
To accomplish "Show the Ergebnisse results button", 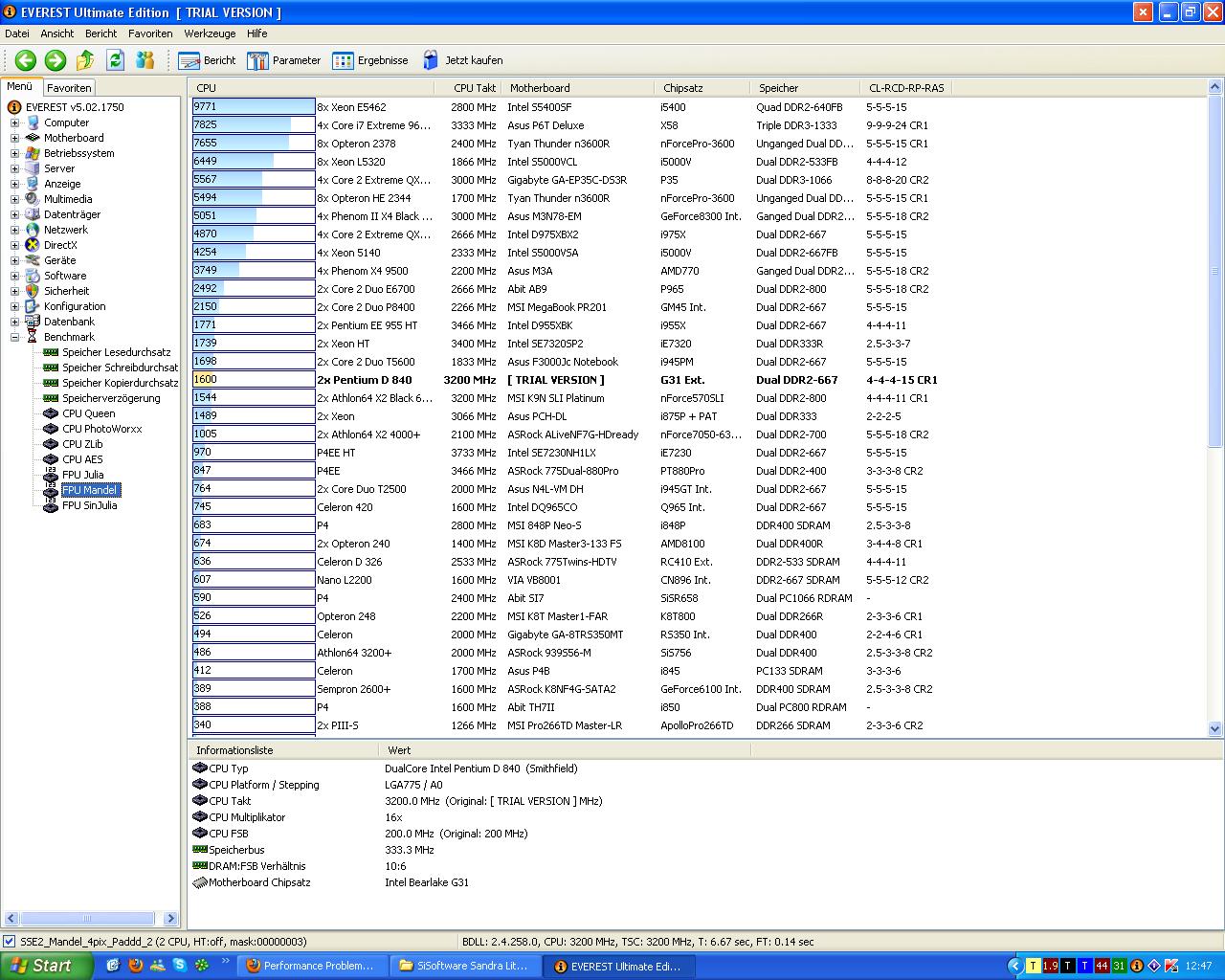I will (x=370, y=60).
